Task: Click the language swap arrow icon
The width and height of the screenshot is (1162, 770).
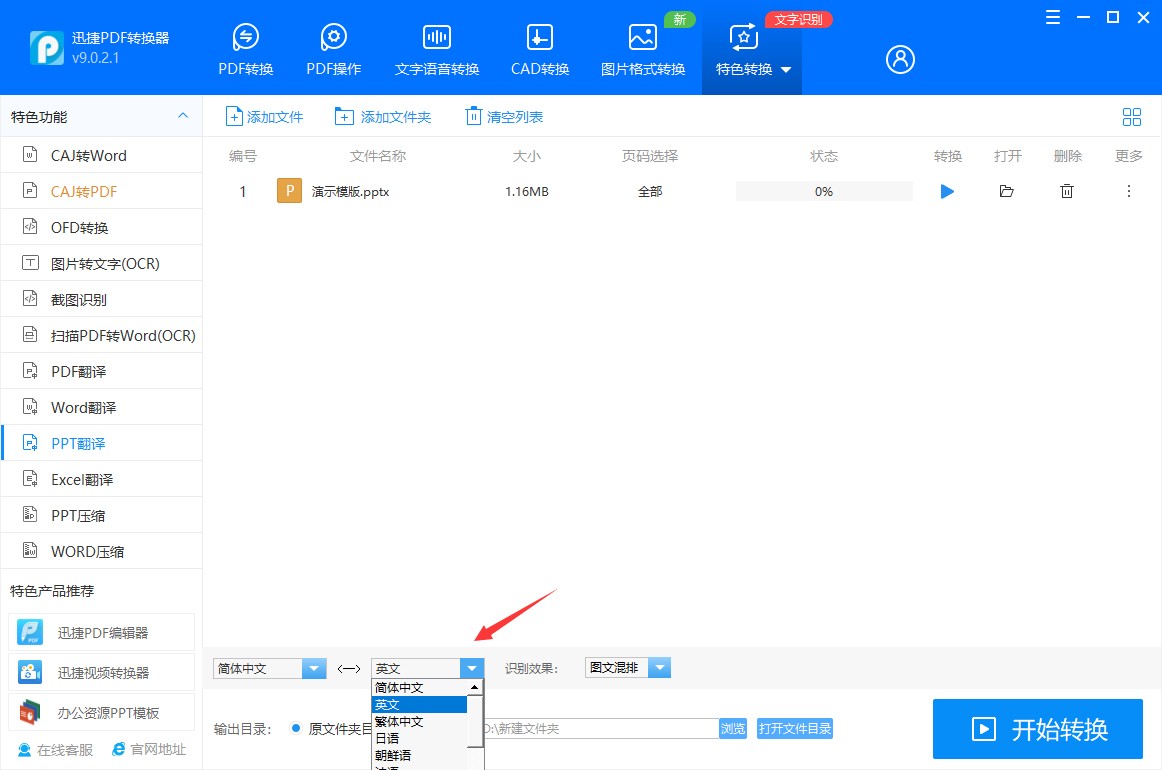Action: (x=348, y=668)
